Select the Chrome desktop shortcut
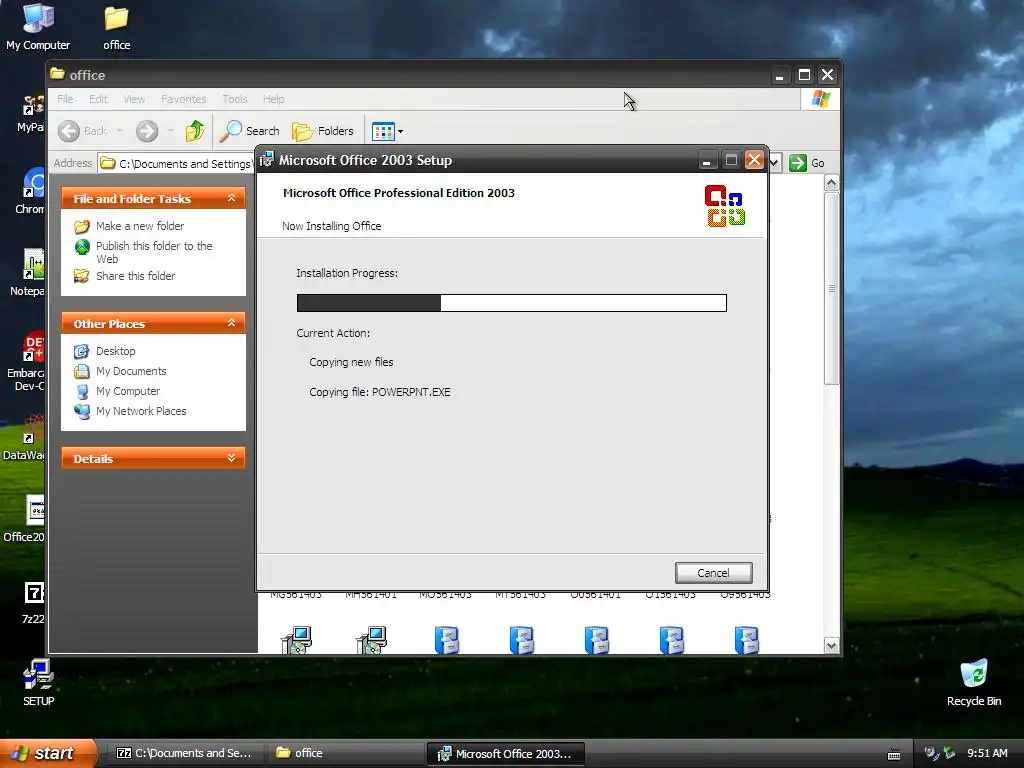This screenshot has width=1024, height=768. pyautogui.click(x=31, y=191)
